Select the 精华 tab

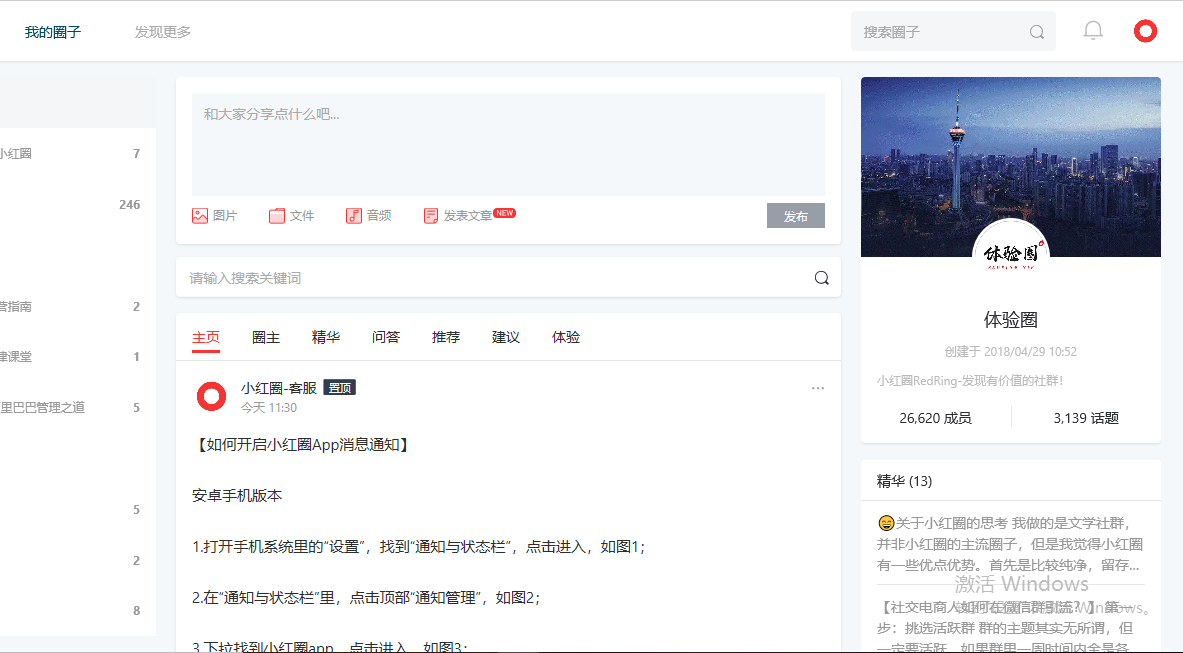click(x=326, y=337)
